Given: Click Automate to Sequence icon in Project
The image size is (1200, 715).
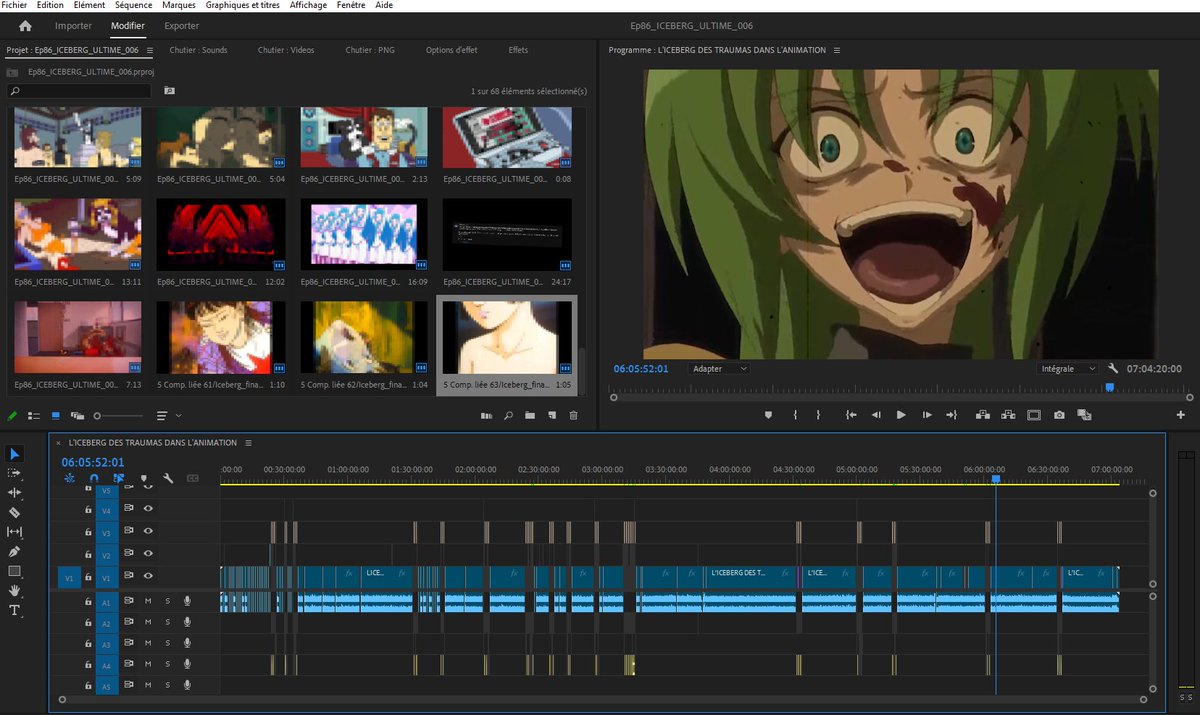Looking at the screenshot, I should pyautogui.click(x=487, y=415).
